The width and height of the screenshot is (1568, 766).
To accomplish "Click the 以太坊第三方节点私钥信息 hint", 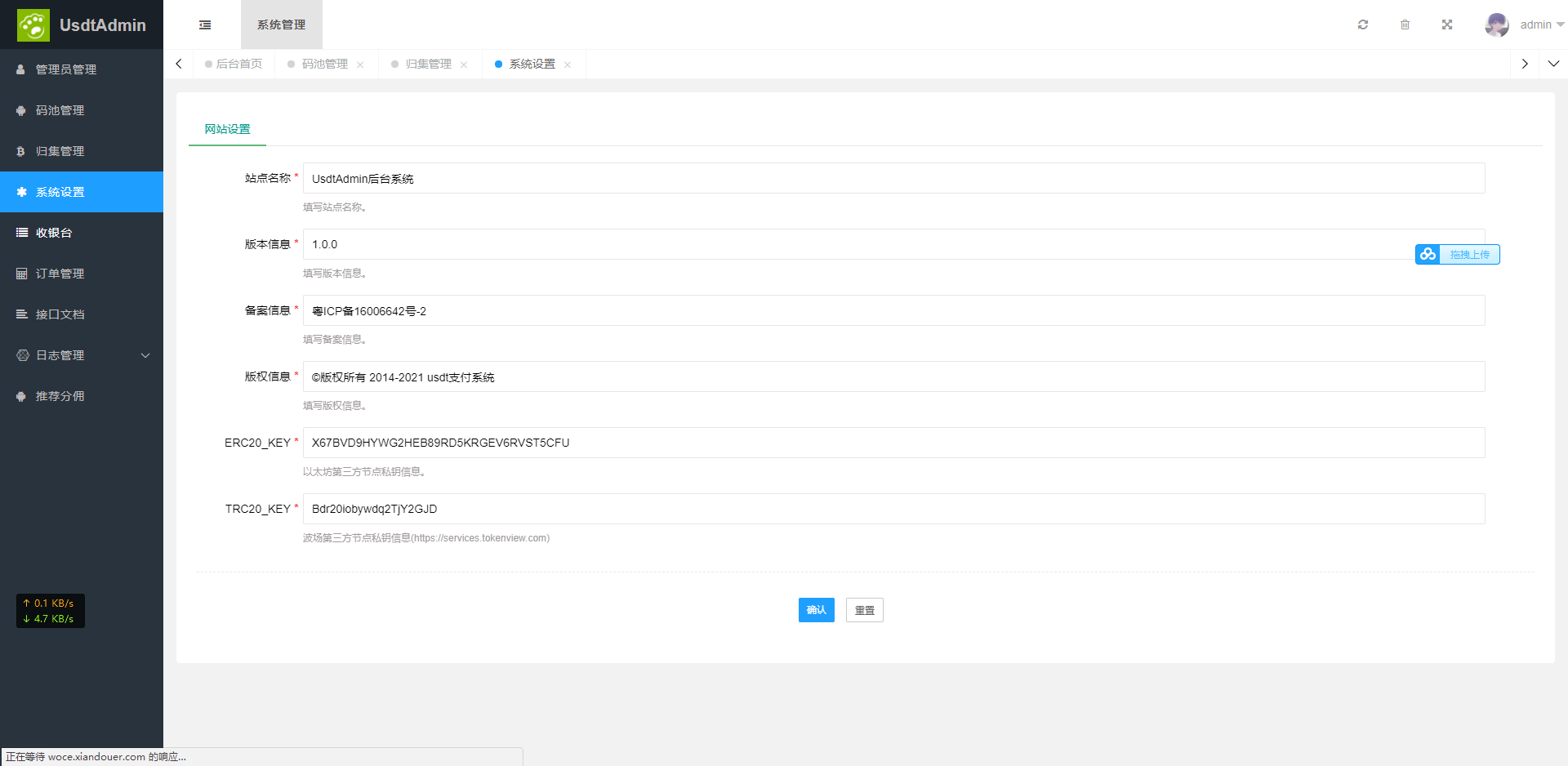I will pos(364,472).
